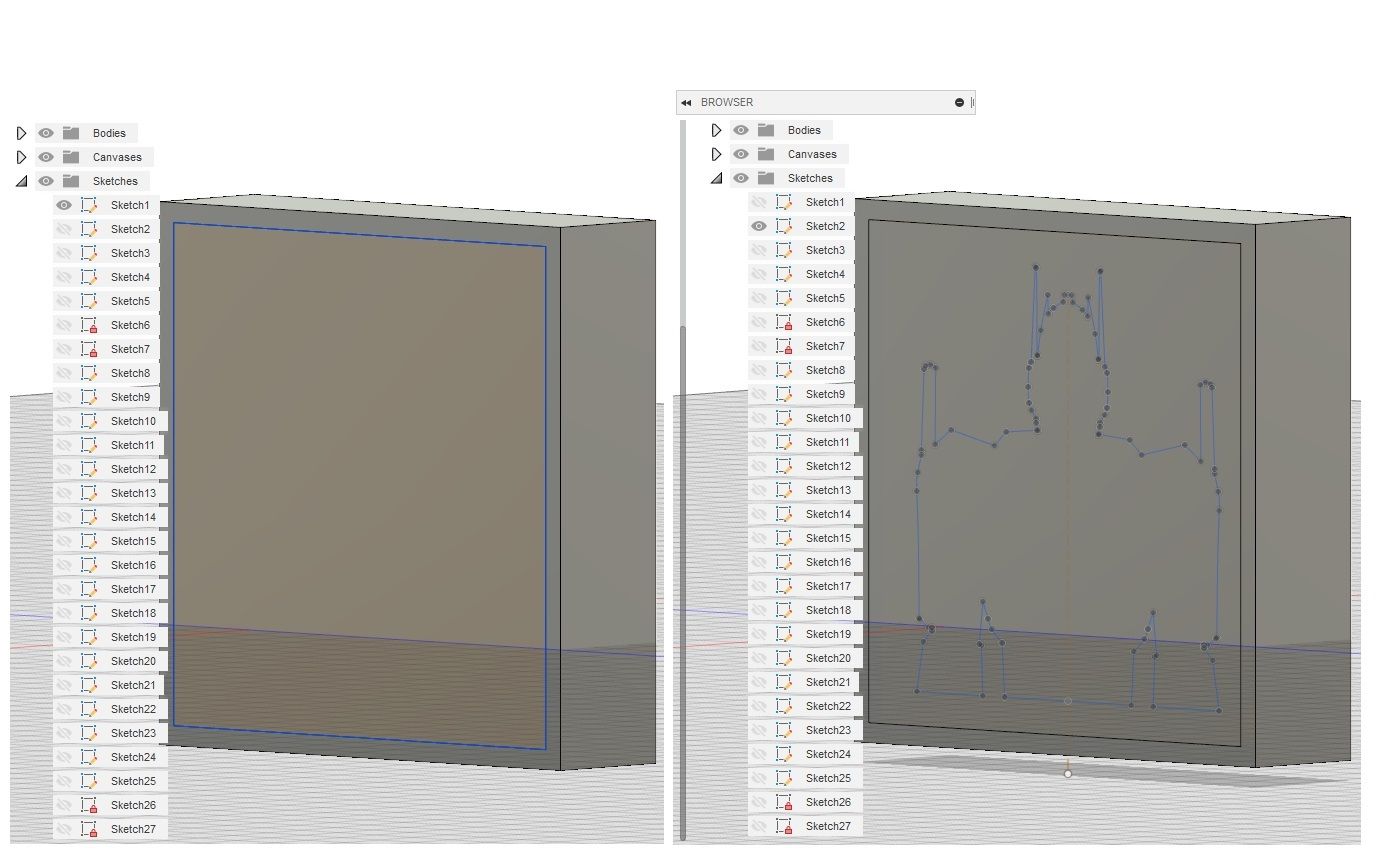The image size is (1378, 866).
Task: Expand the Bodies folder in the right BROWSER panel
Action: click(x=716, y=130)
